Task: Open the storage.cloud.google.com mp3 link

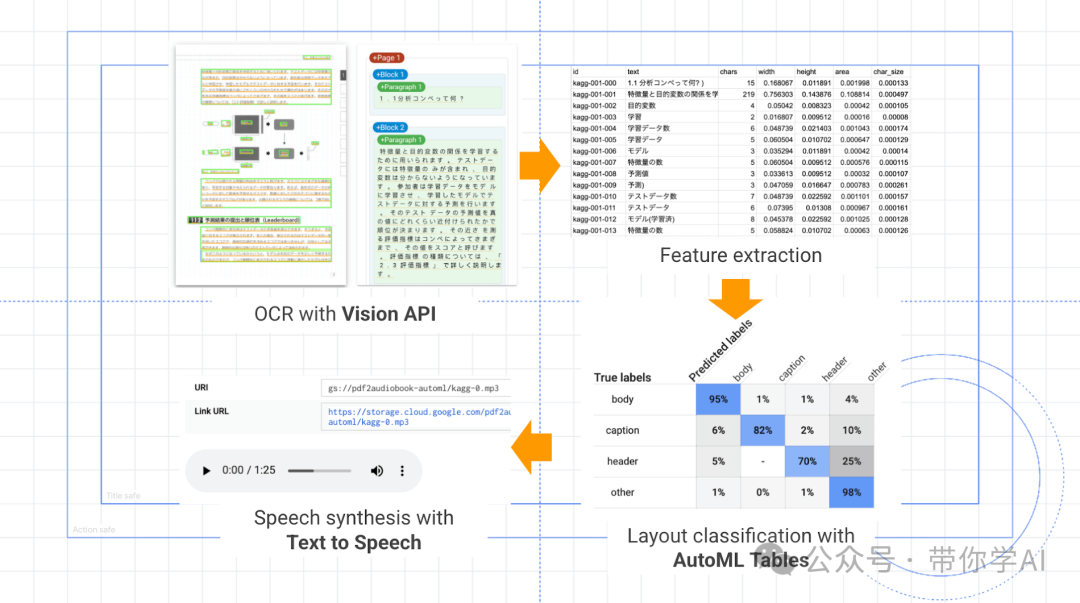Action: pos(419,417)
